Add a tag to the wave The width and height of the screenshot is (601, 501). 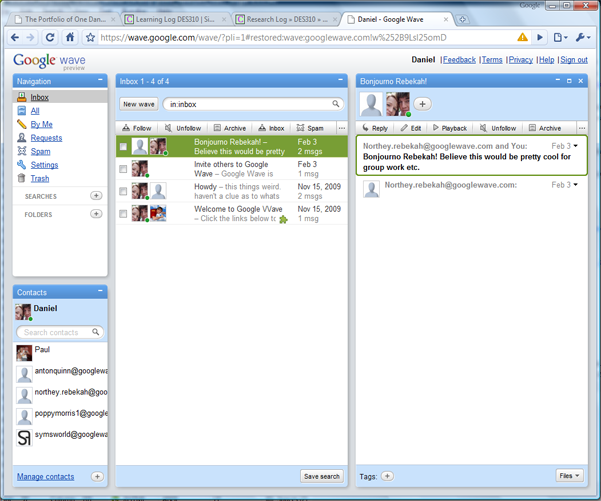click(x=388, y=476)
